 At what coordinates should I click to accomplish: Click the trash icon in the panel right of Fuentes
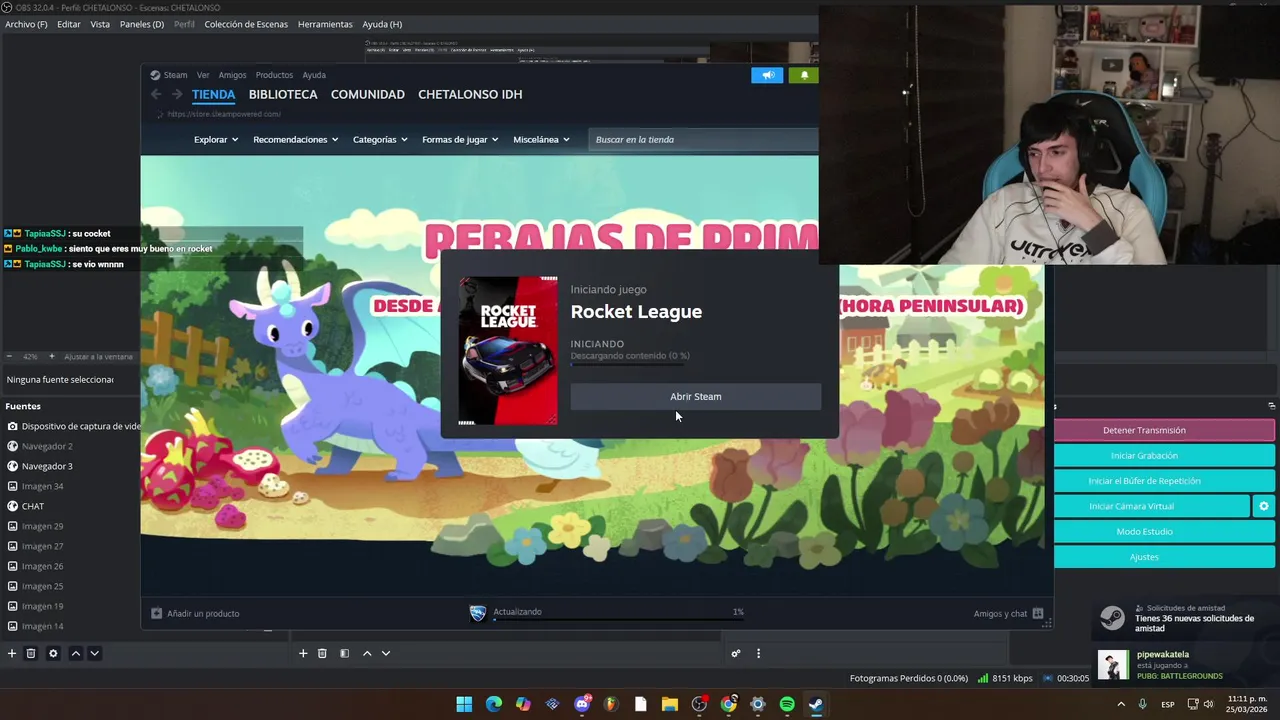322,653
